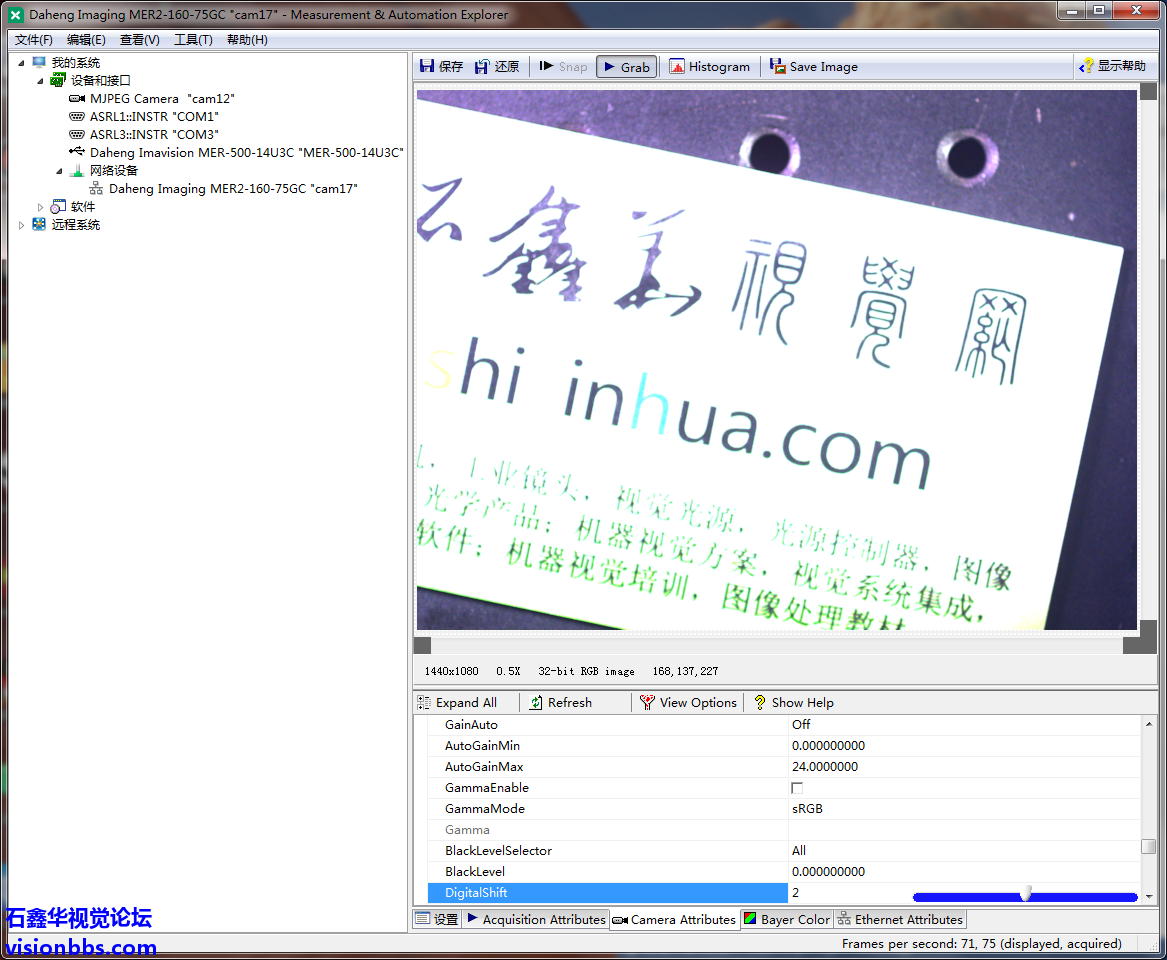Click the Save (保存) floppy disk icon
The height and width of the screenshot is (960, 1167).
click(428, 67)
